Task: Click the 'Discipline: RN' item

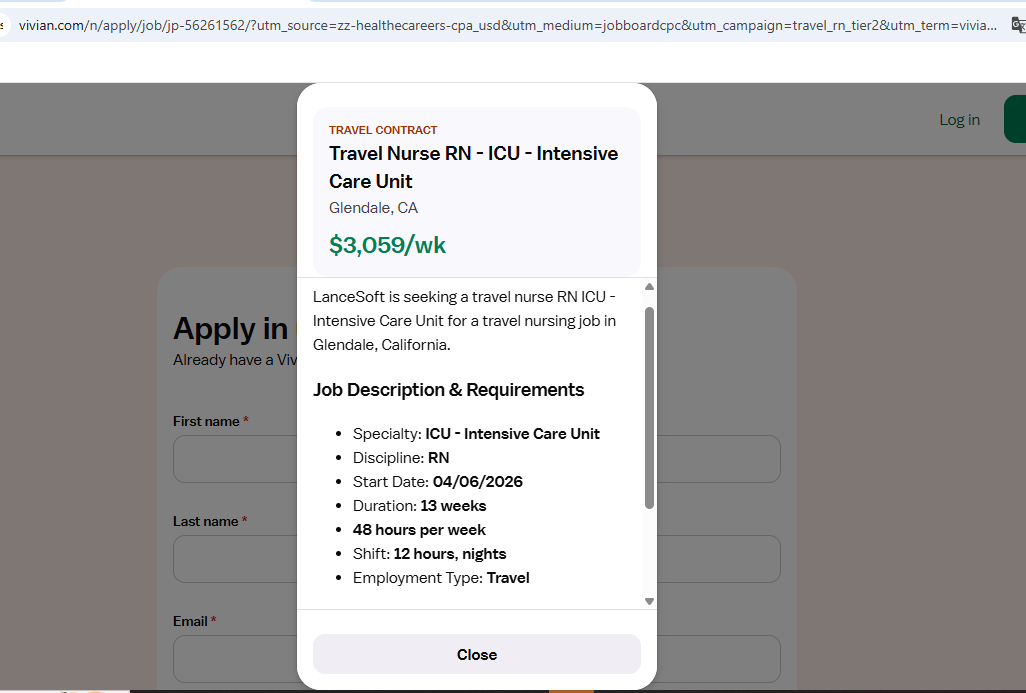Action: [x=400, y=458]
